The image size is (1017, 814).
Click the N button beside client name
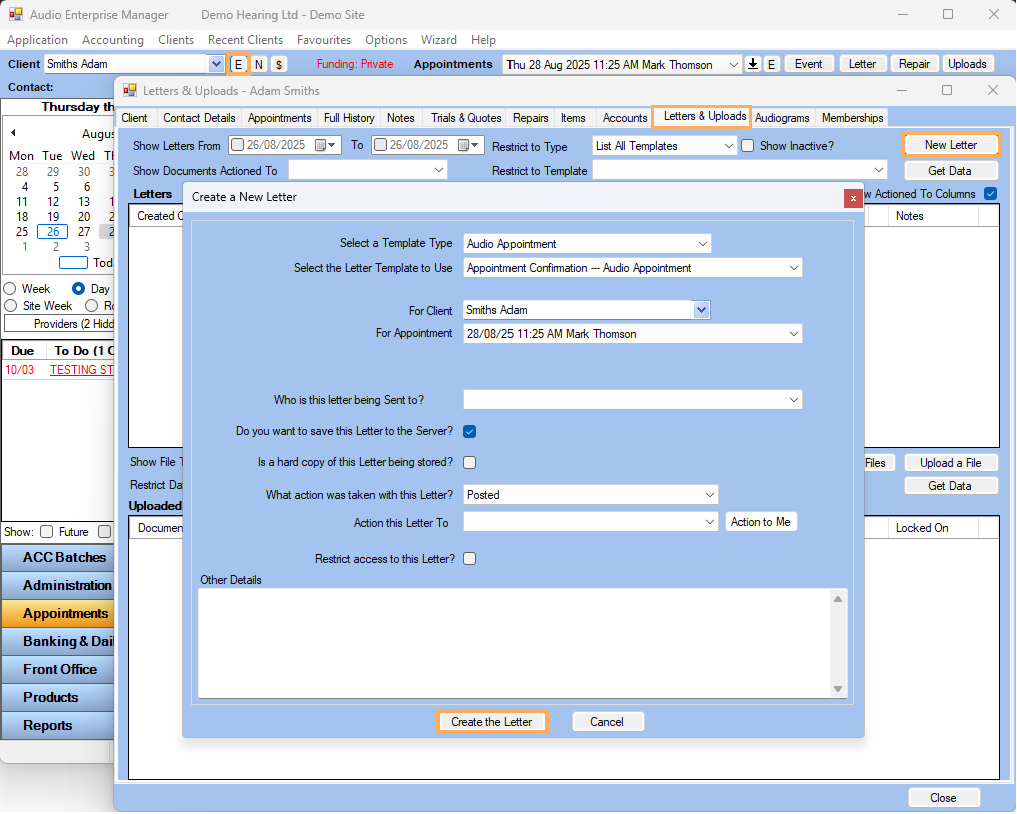coord(258,64)
